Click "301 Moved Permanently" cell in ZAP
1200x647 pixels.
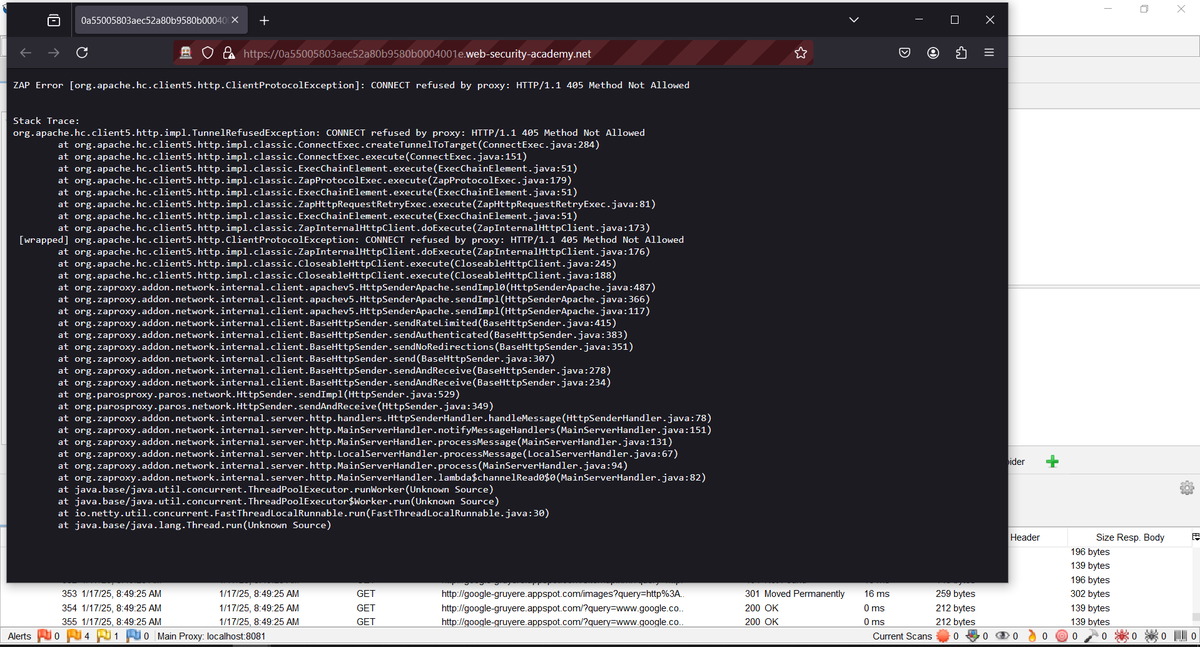(795, 594)
